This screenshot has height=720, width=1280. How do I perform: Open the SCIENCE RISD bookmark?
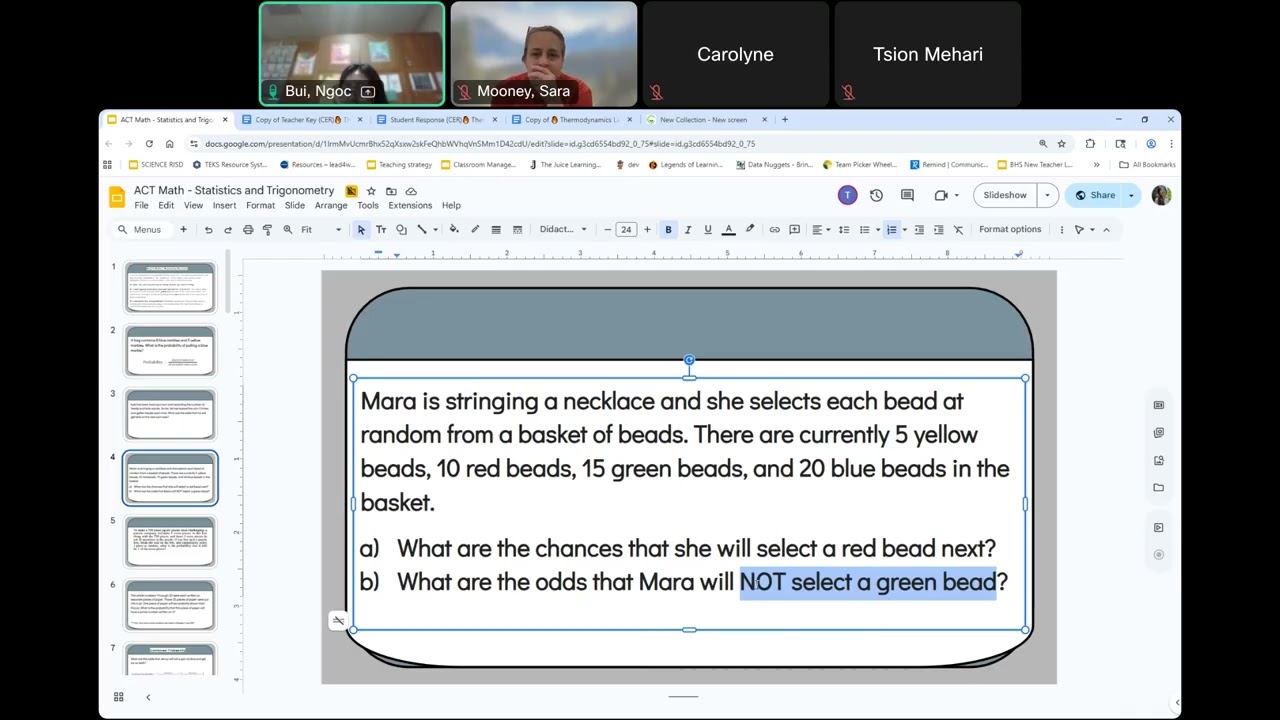155,165
